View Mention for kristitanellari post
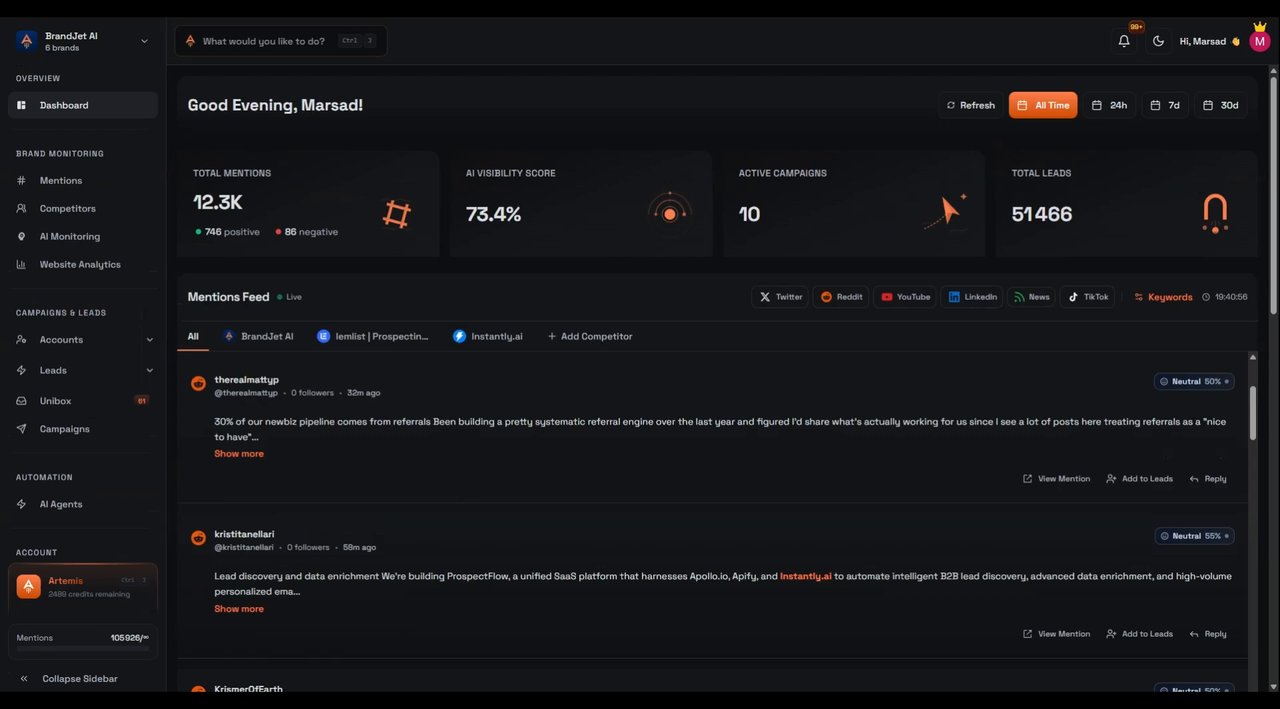1280x709 pixels. pyautogui.click(x=1056, y=634)
